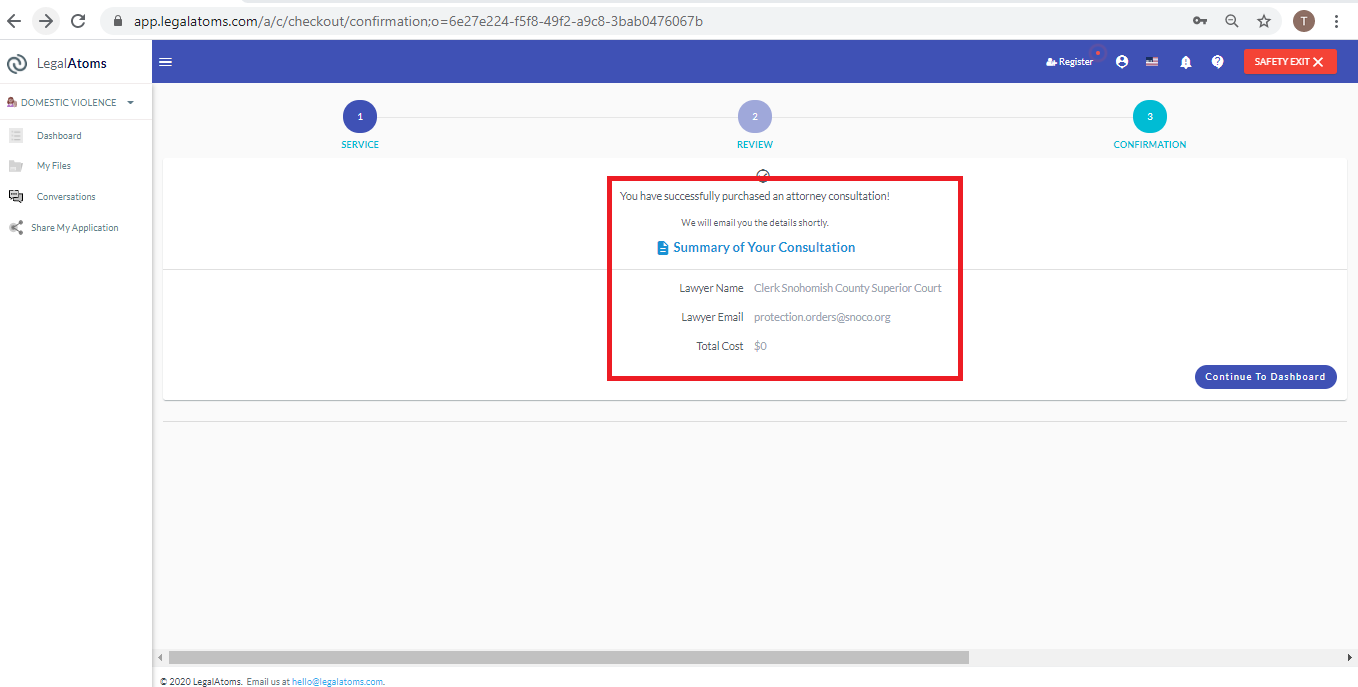Click the Total Cost value $0
1358x687 pixels.
pos(760,346)
